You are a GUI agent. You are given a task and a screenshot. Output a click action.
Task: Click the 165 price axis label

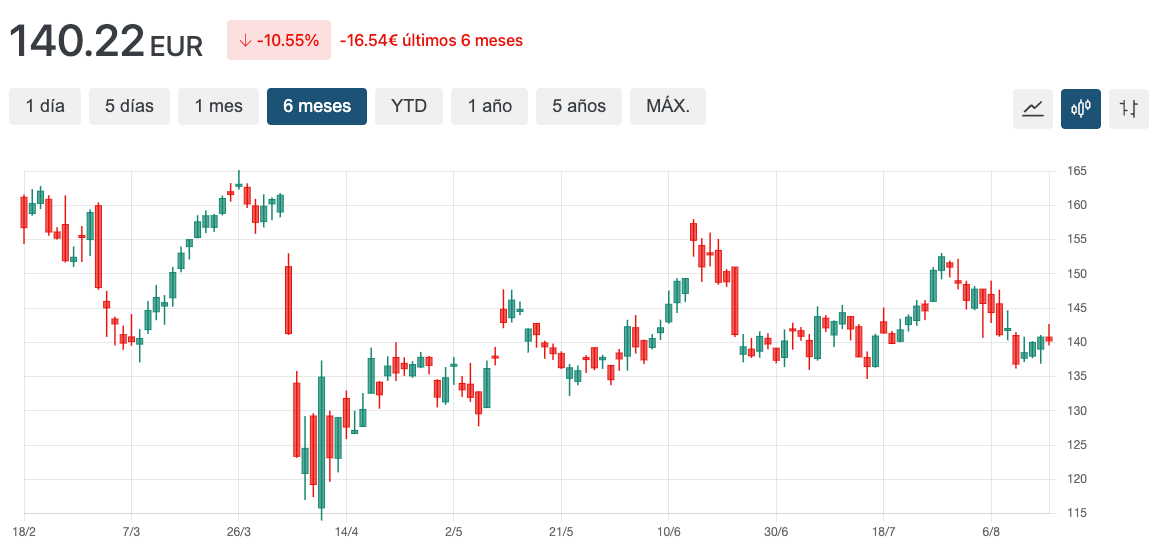pos(1076,172)
